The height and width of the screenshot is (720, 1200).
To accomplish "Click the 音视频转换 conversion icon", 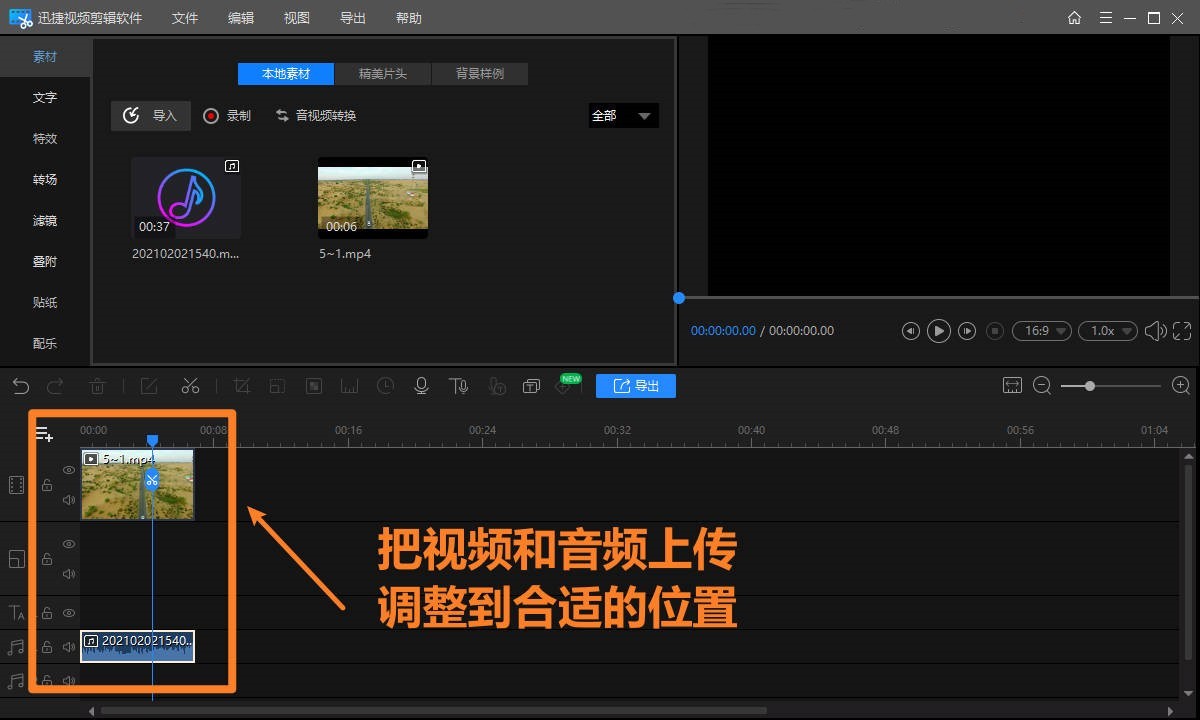I will click(282, 115).
